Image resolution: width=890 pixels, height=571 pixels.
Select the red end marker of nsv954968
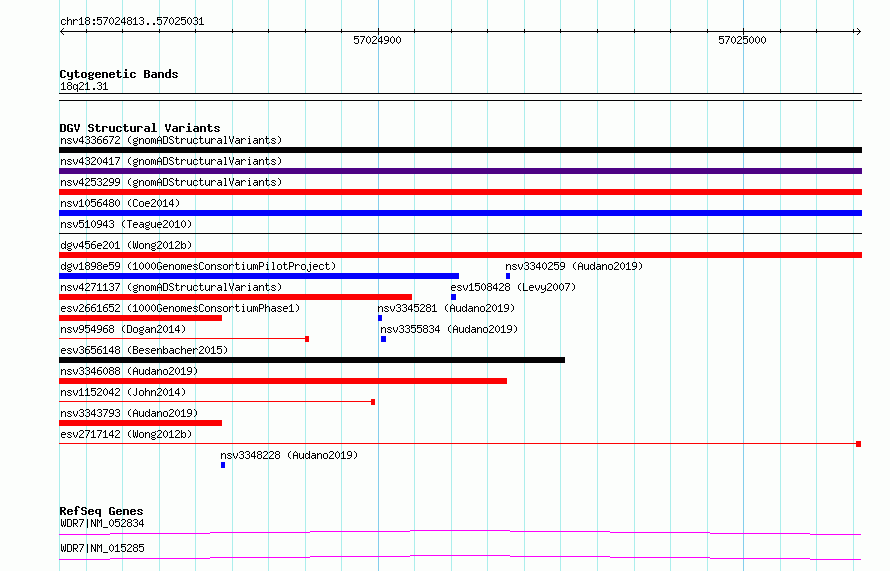(x=307, y=339)
